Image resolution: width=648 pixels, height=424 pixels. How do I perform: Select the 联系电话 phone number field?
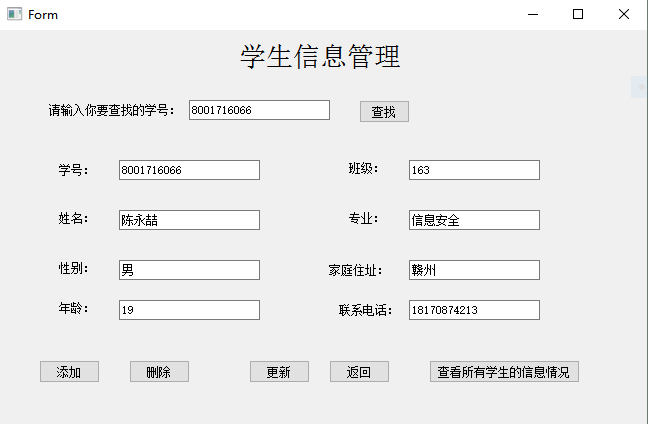pos(474,310)
